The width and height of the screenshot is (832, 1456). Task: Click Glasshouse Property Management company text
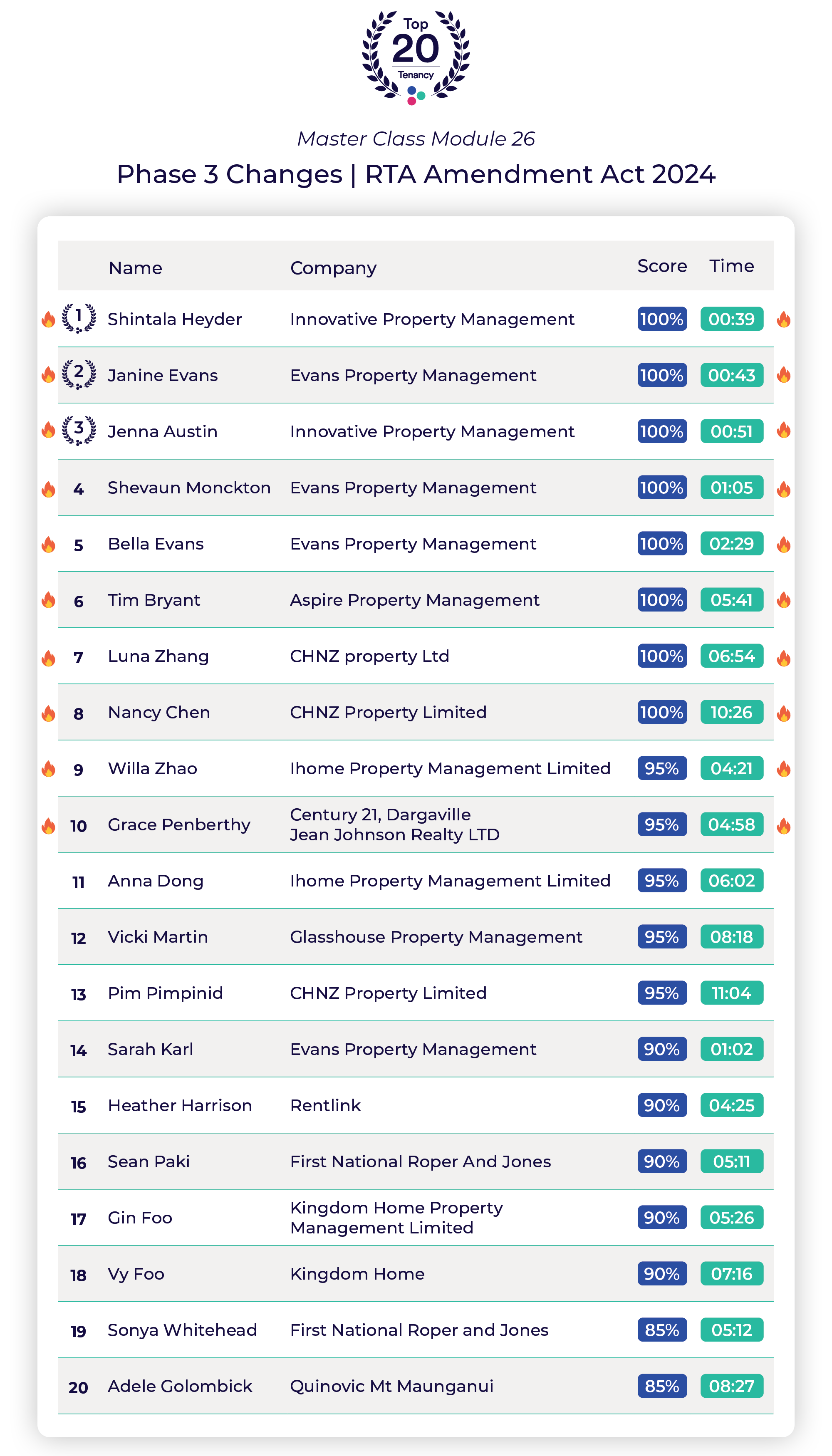(436, 936)
